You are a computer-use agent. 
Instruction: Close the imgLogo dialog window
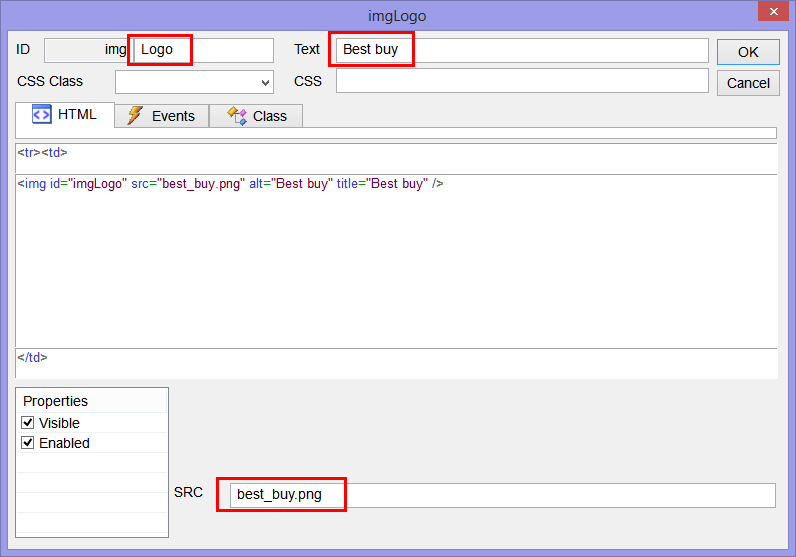(x=773, y=11)
